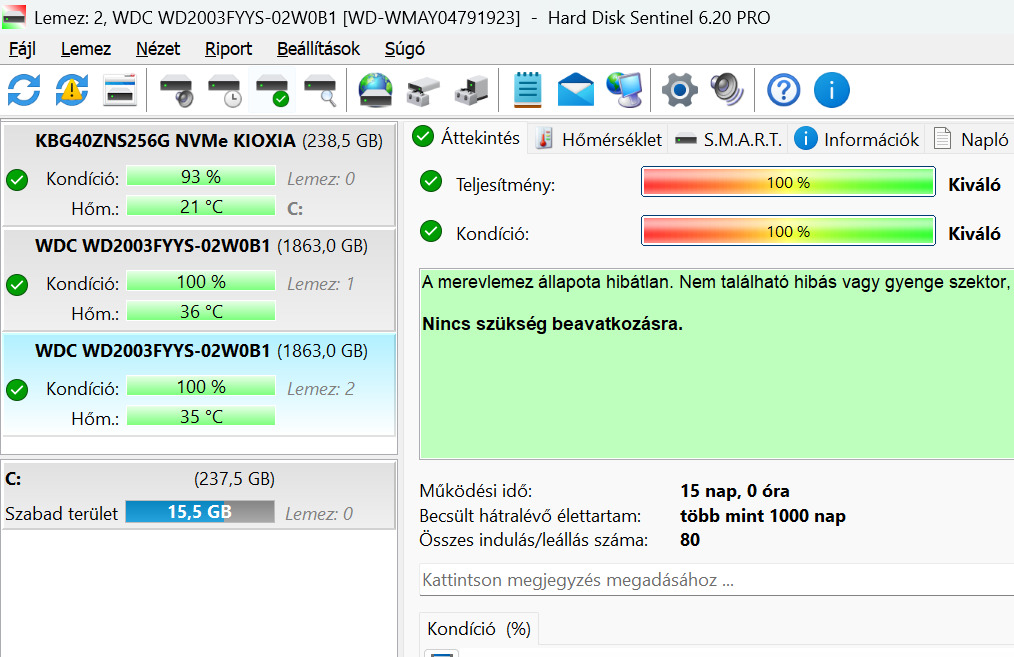The image size is (1014, 657).
Task: Click the Teljesítmény 100 % gradient bar
Action: tap(788, 182)
